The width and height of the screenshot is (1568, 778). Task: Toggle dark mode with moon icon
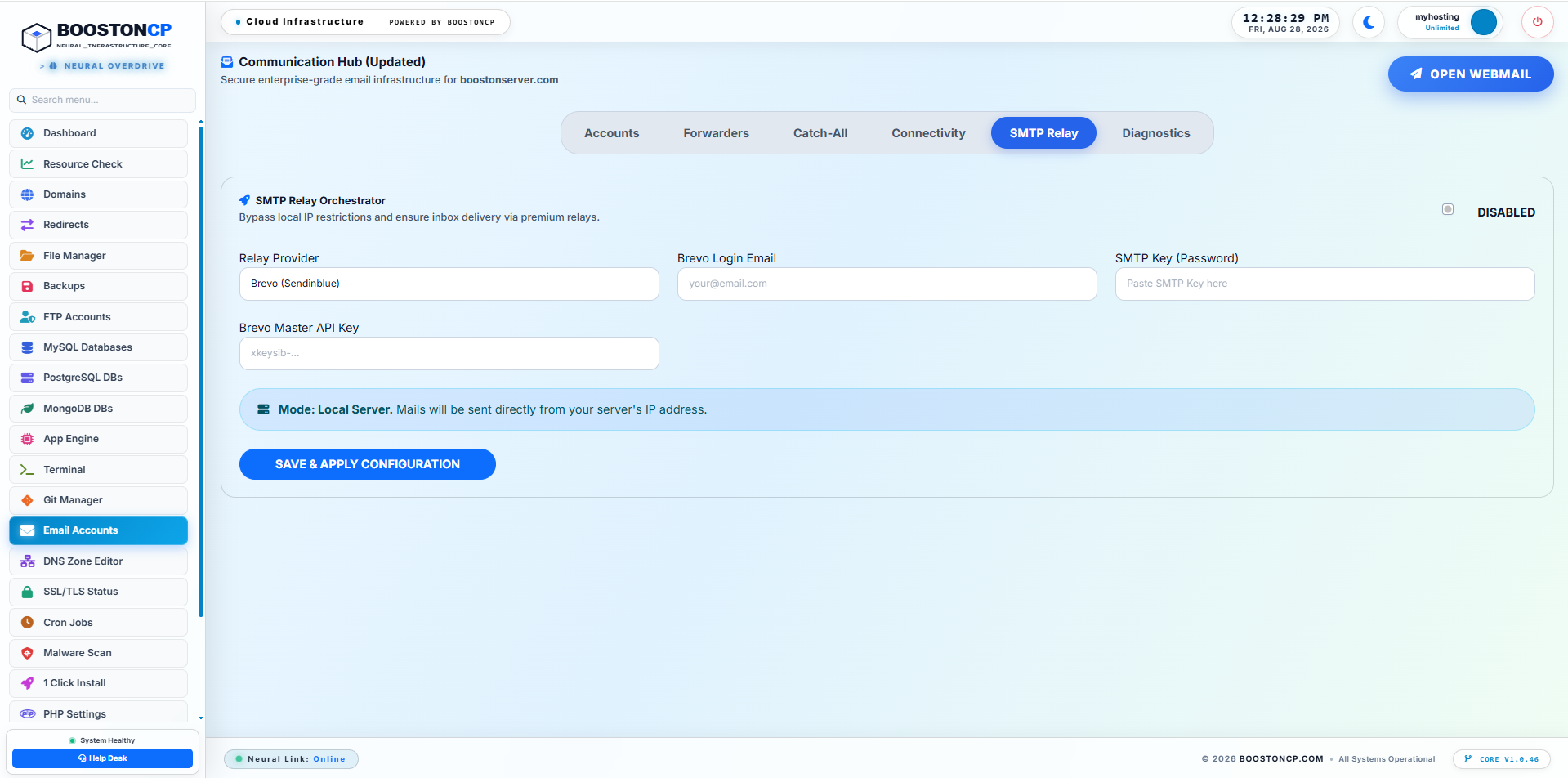[1369, 23]
